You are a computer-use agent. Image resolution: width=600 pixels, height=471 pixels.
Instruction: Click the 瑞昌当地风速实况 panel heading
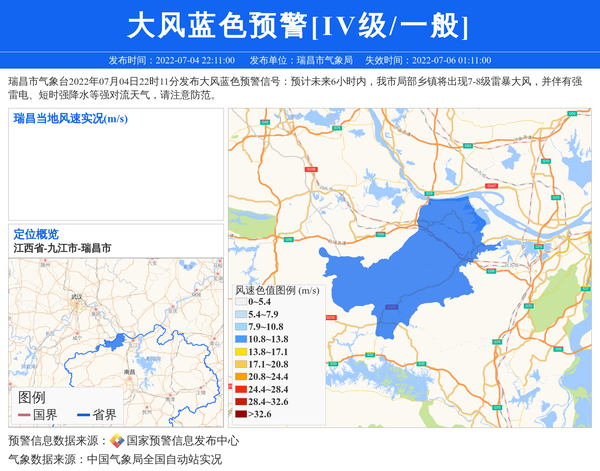coord(70,119)
